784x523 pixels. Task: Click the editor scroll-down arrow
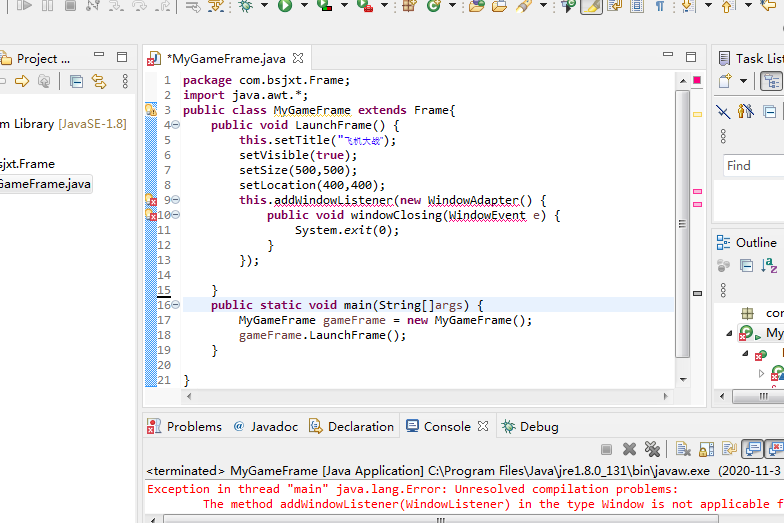point(683,380)
